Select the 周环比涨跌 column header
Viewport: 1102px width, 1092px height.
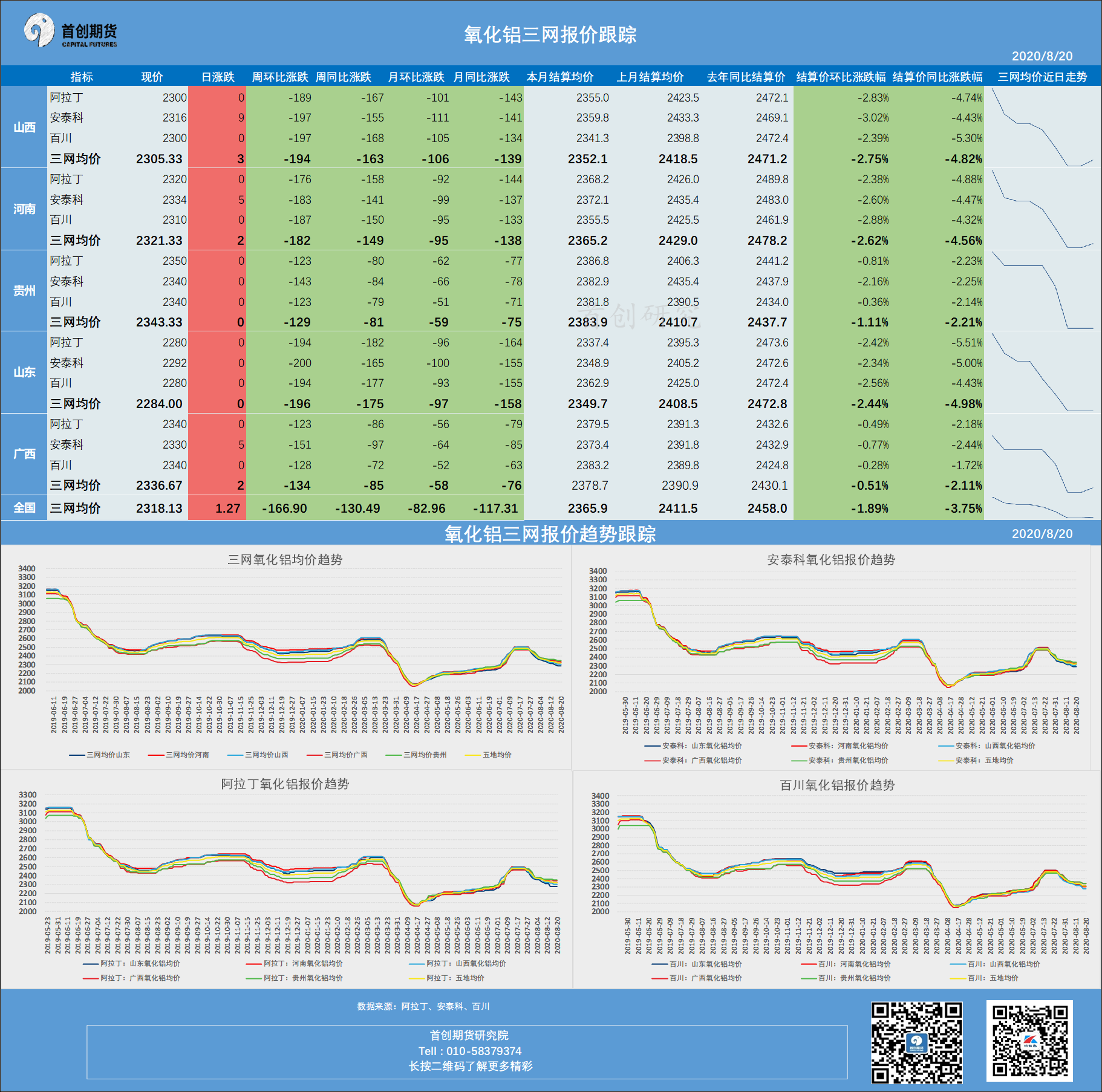pyautogui.click(x=280, y=77)
